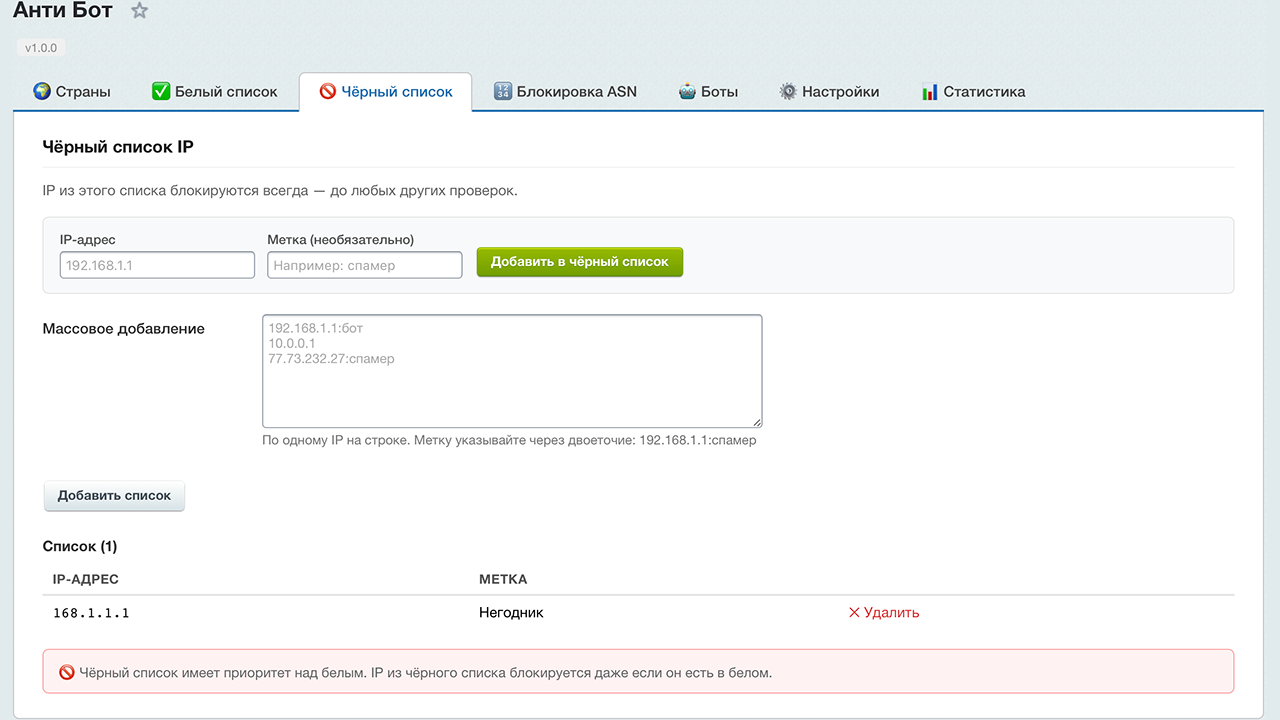Click the favorite star next to Анти Бот

coord(140,11)
